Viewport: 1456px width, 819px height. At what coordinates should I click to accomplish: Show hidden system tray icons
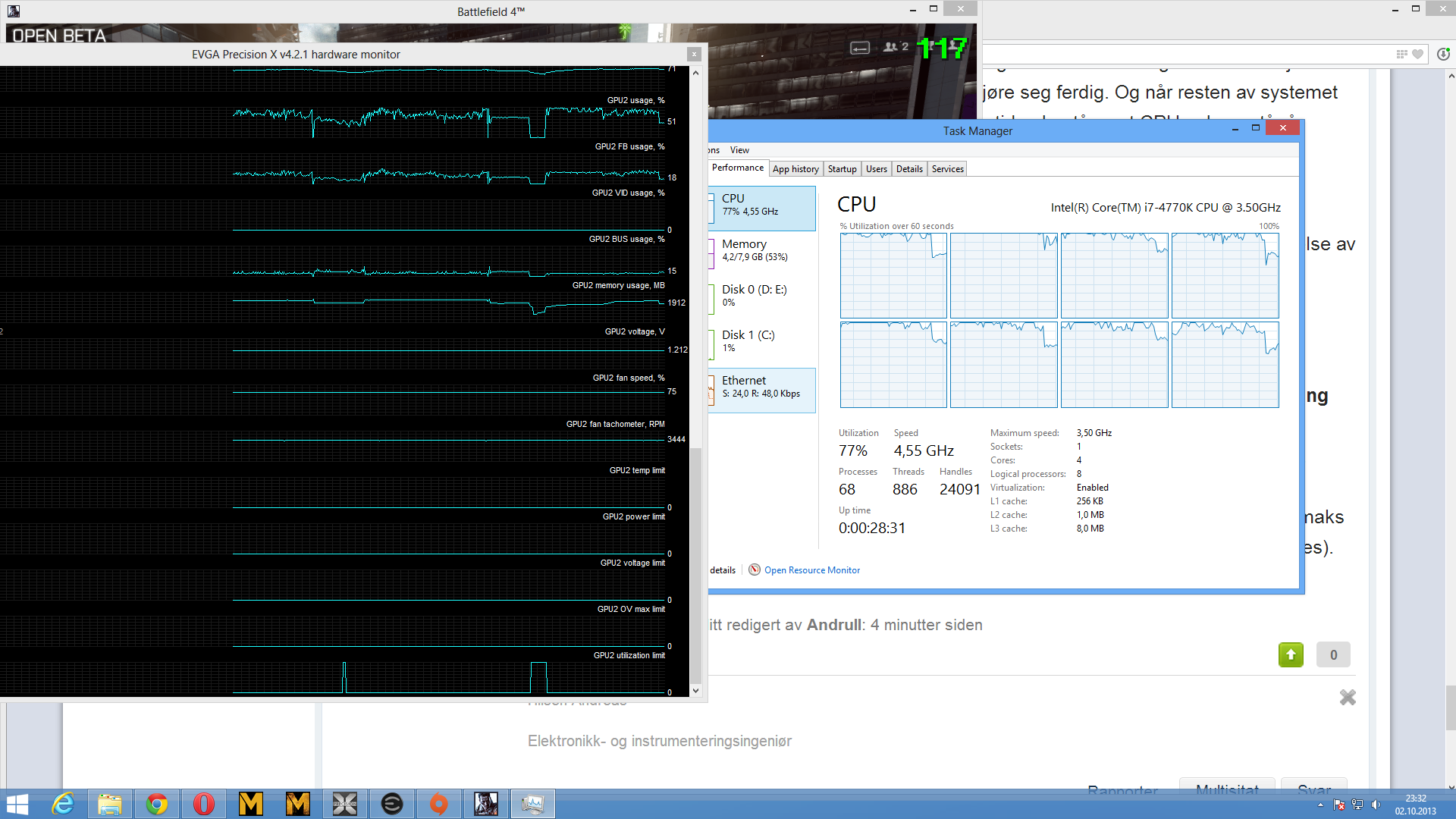[x=1320, y=805]
